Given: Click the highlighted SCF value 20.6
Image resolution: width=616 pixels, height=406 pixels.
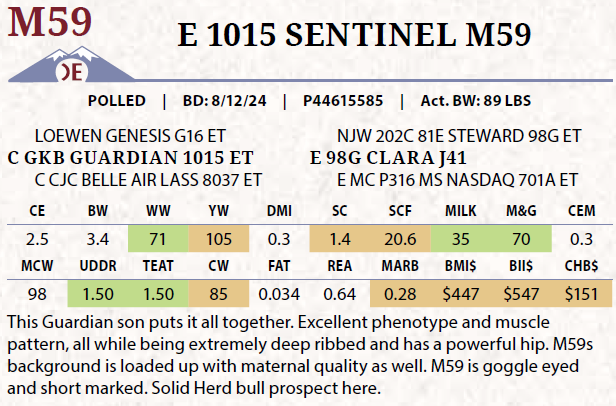Looking at the screenshot, I should pos(400,240).
